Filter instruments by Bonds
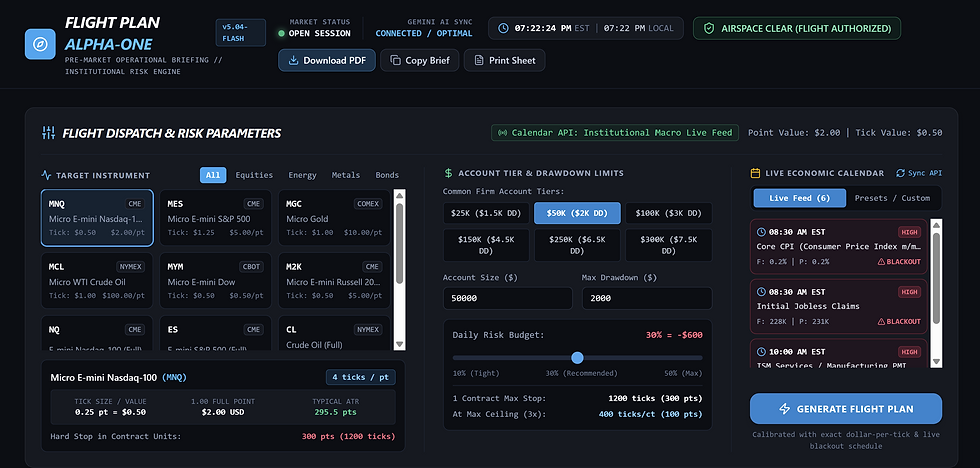This screenshot has height=468, width=980. tap(387, 175)
